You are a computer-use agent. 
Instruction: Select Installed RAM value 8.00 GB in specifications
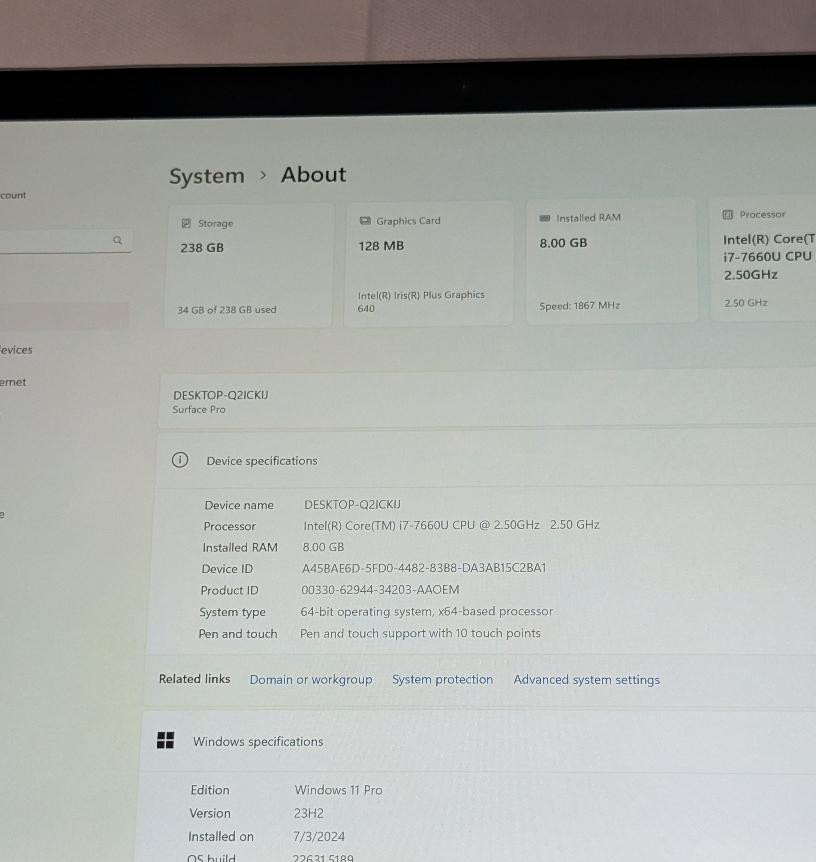point(323,547)
